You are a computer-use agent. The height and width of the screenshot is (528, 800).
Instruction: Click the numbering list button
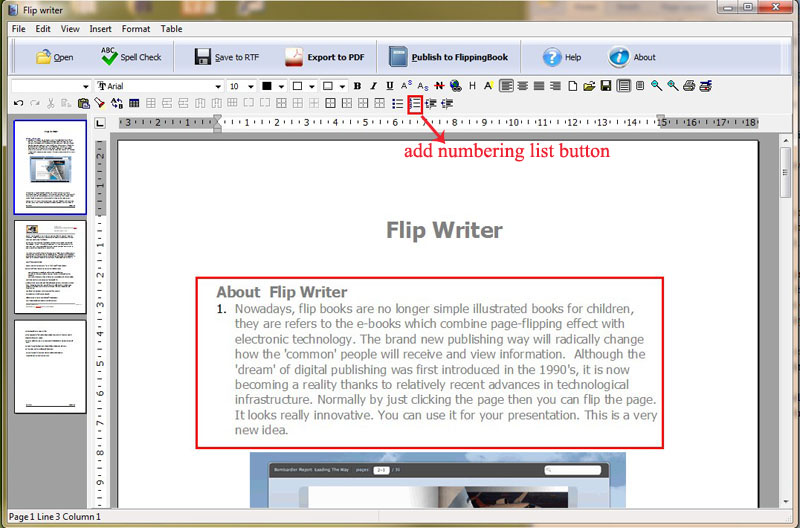click(x=415, y=104)
